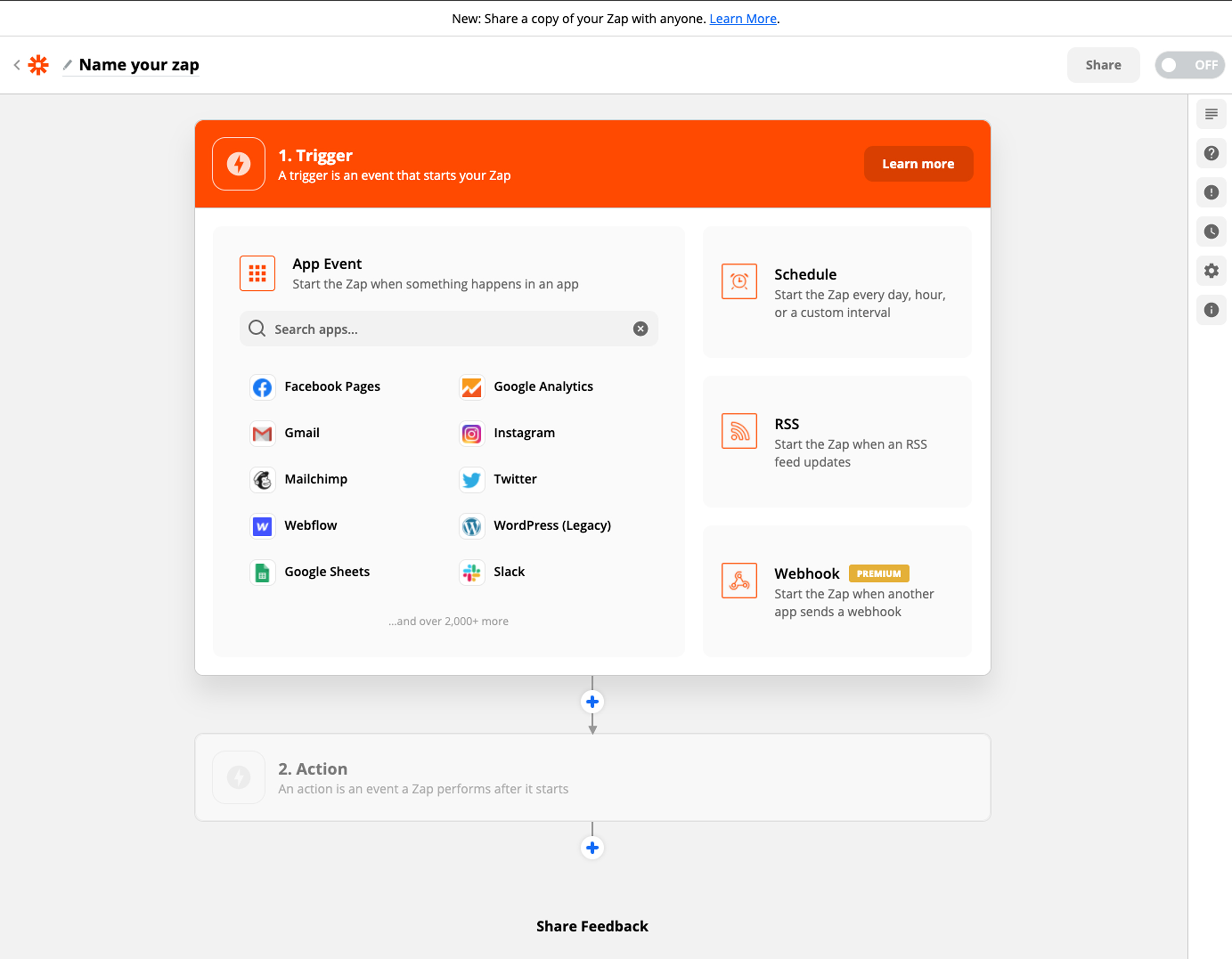The height and width of the screenshot is (959, 1232).
Task: Click the Mailchimp icon
Action: click(262, 479)
